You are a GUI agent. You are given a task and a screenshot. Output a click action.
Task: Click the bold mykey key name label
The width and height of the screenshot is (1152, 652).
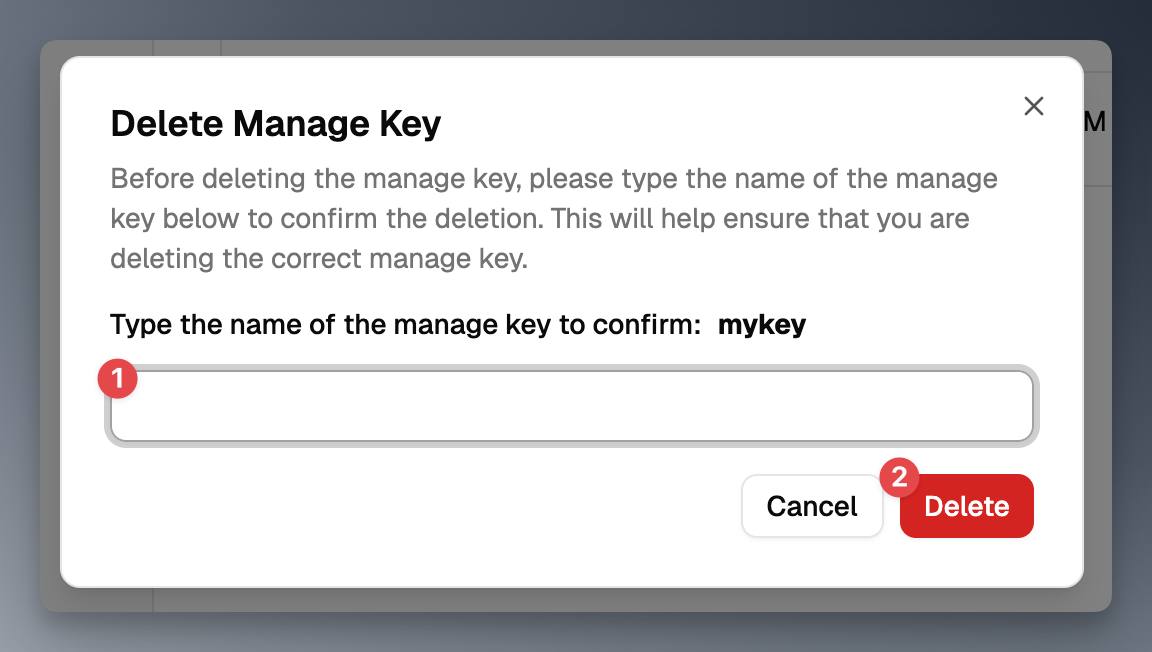[762, 324]
